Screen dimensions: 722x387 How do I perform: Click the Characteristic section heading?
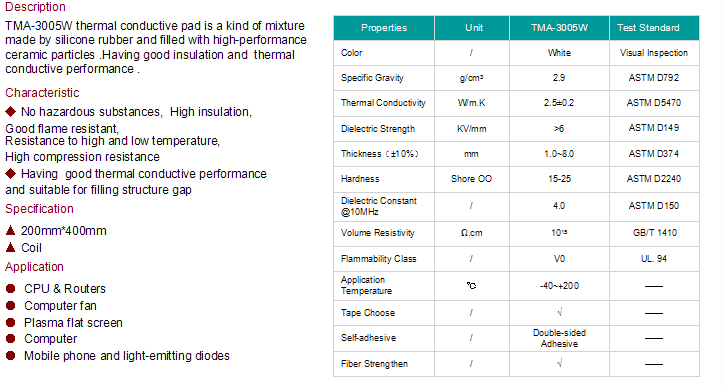coord(42,93)
